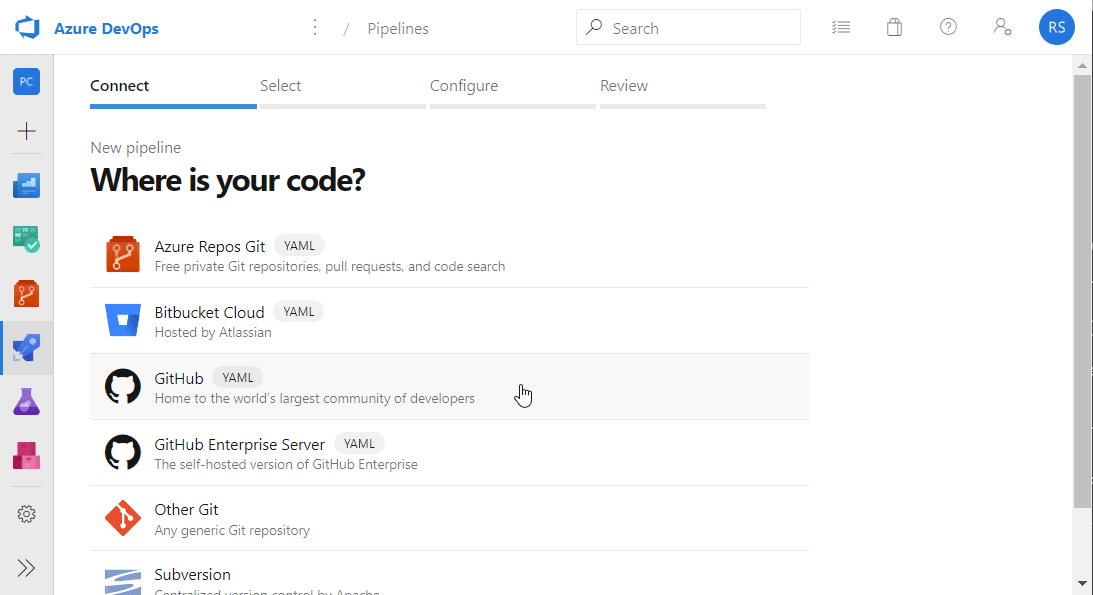Open the Help question mark icon

click(948, 27)
